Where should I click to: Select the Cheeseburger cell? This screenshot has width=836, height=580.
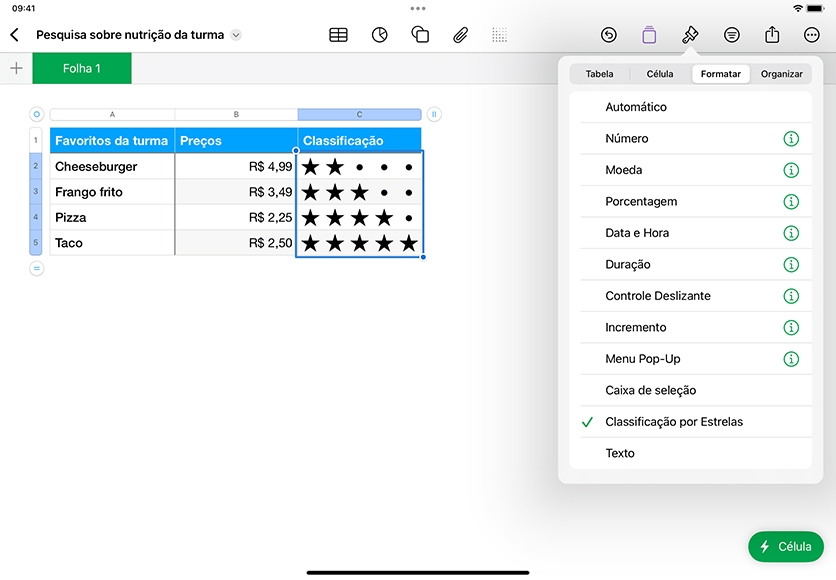112,166
